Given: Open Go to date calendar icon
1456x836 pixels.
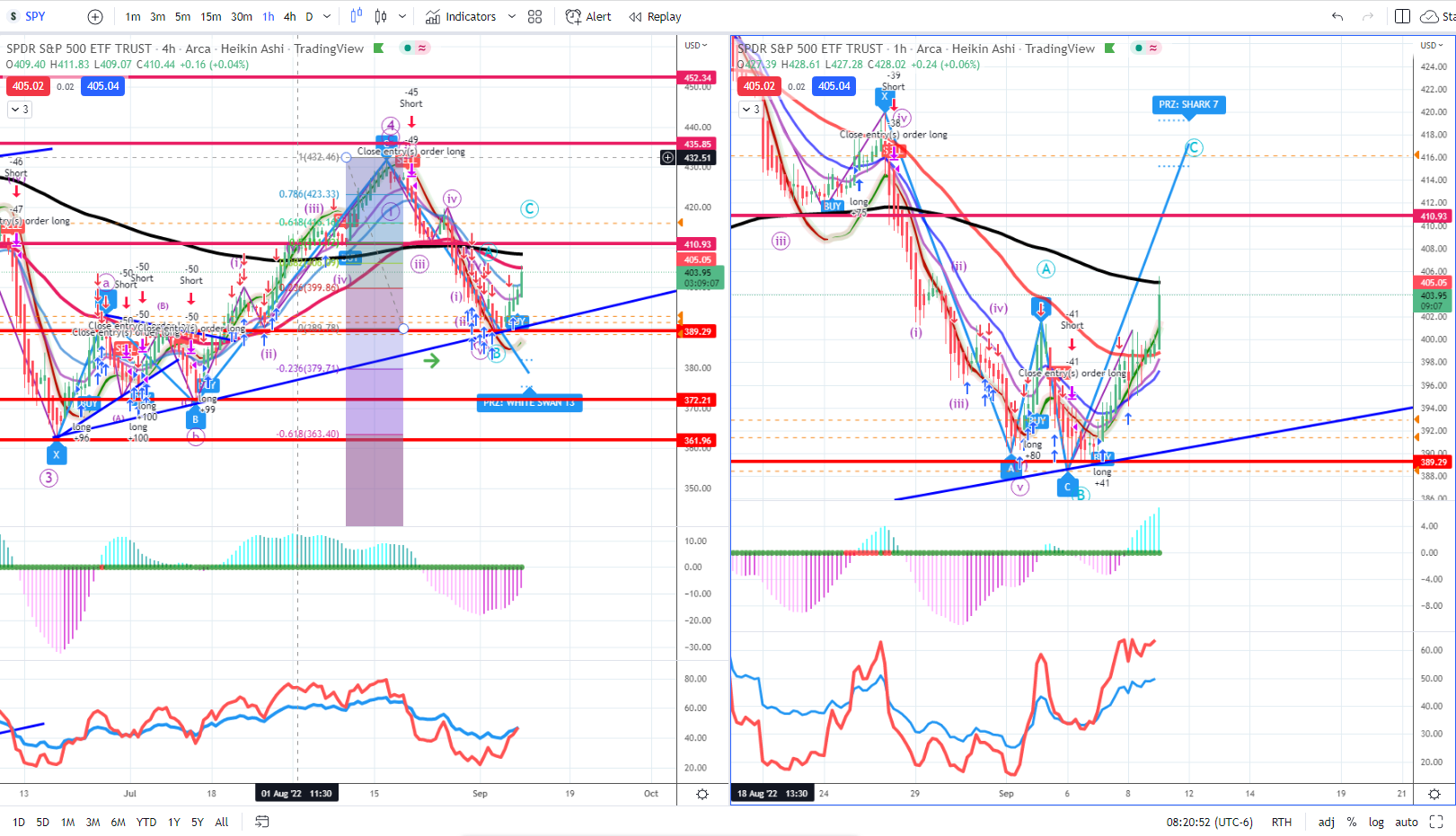Looking at the screenshot, I should pos(262,822).
